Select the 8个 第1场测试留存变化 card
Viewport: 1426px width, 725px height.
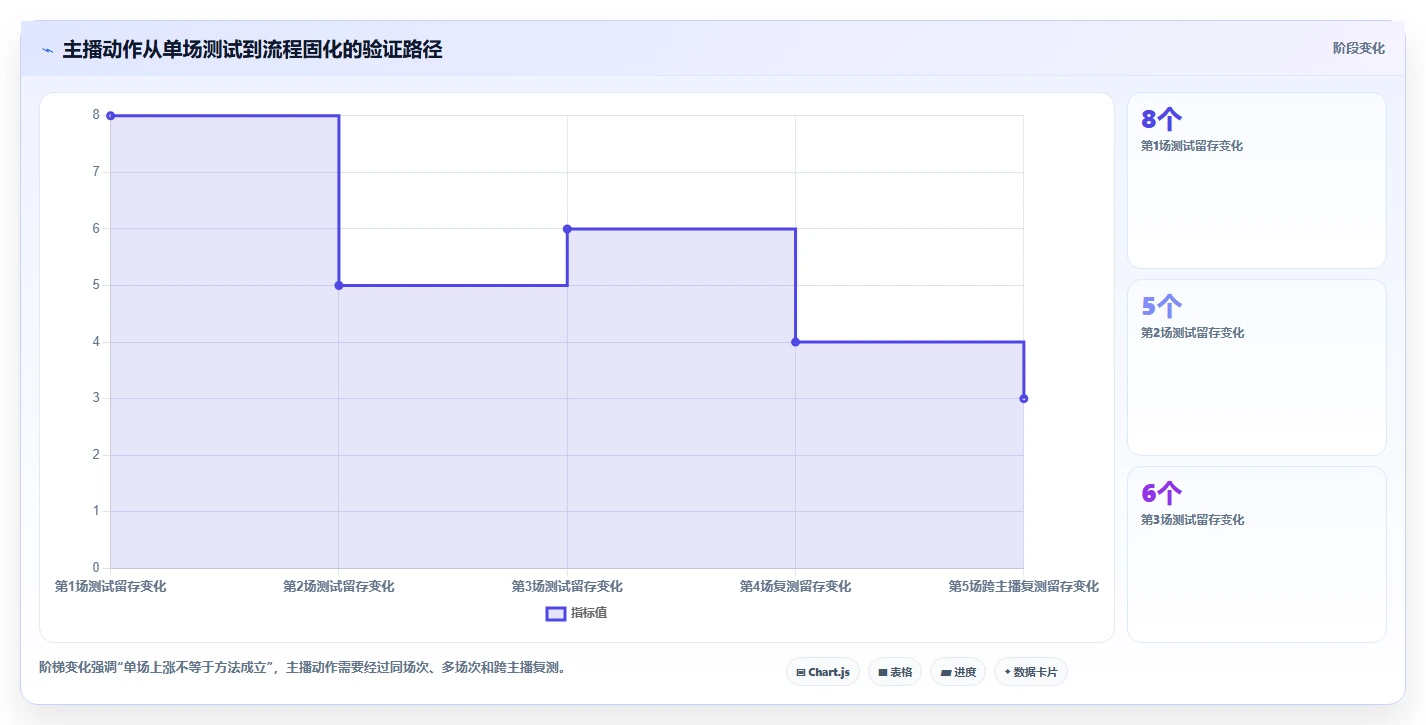[x=1256, y=180]
